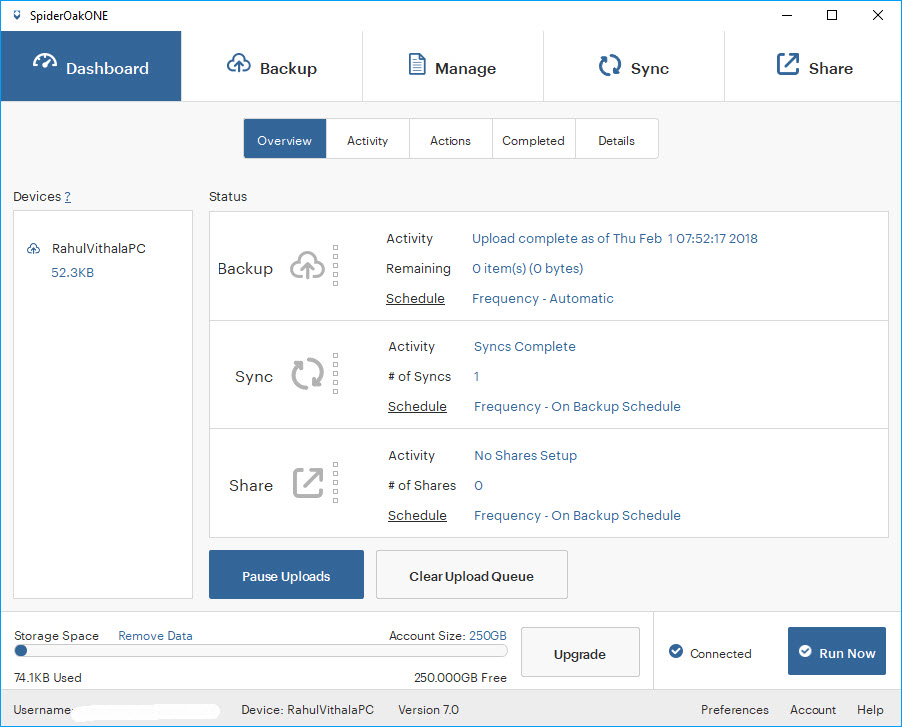Click the dotted progress indicator in Backup row
The height and width of the screenshot is (727, 902).
click(x=335, y=266)
